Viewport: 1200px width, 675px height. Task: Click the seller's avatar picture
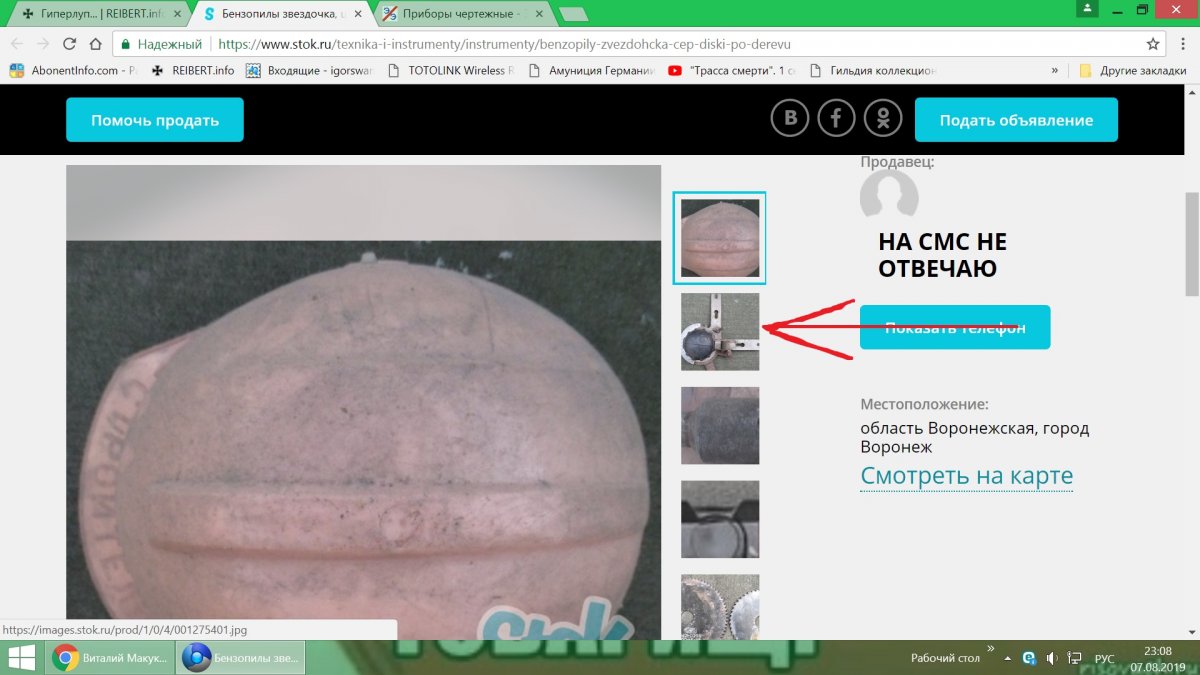889,194
